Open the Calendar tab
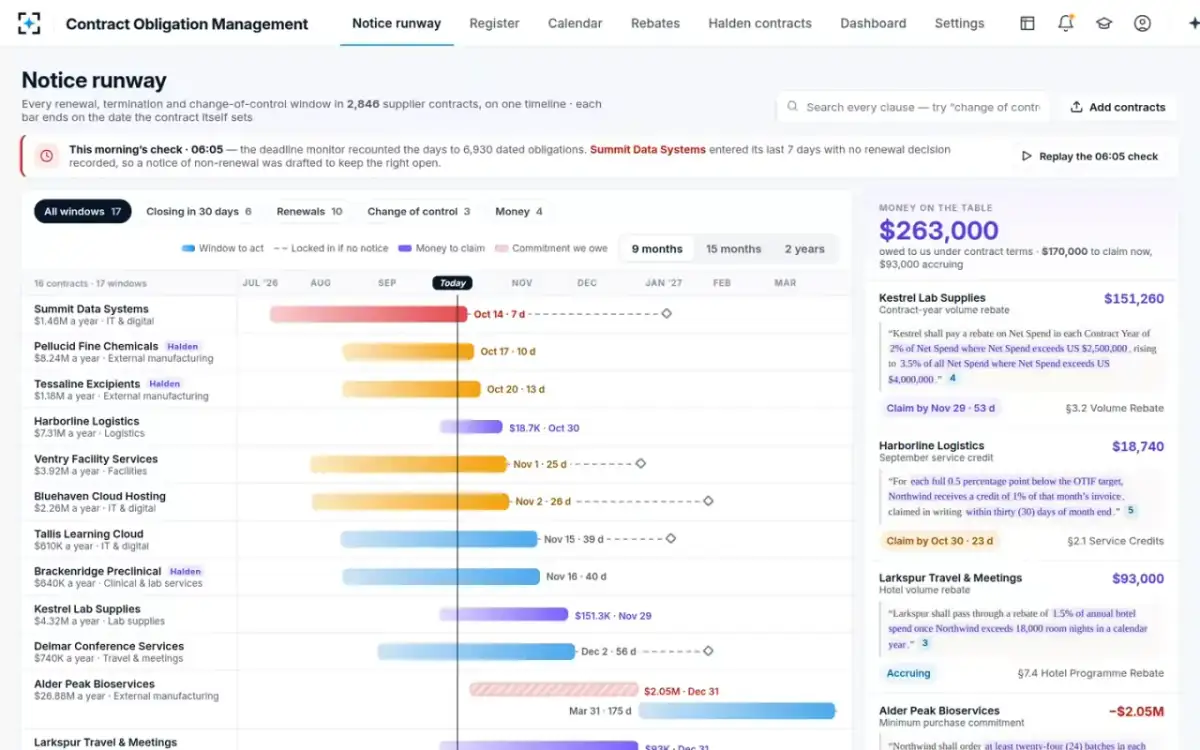Screen dimensions: 1200x750 [575, 23]
